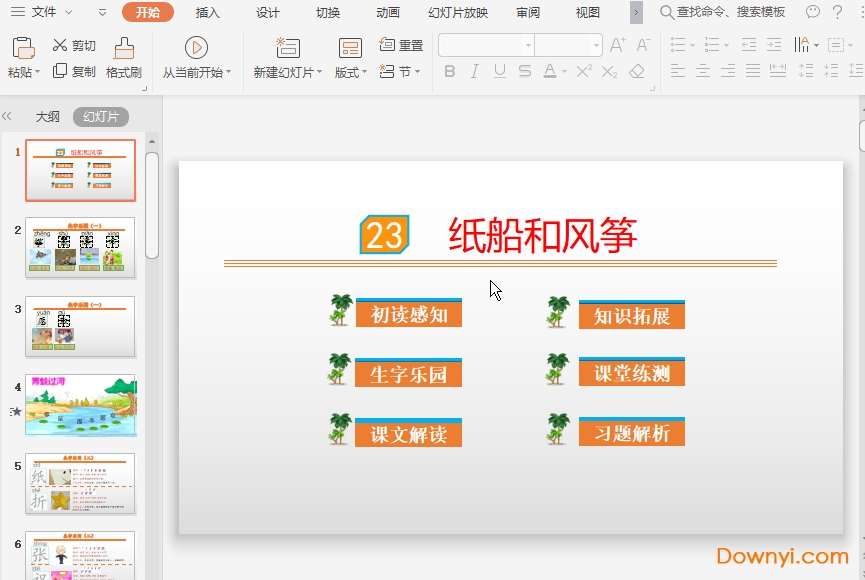Select the Format Painter tool
This screenshot has height=580, width=865.
[122, 55]
